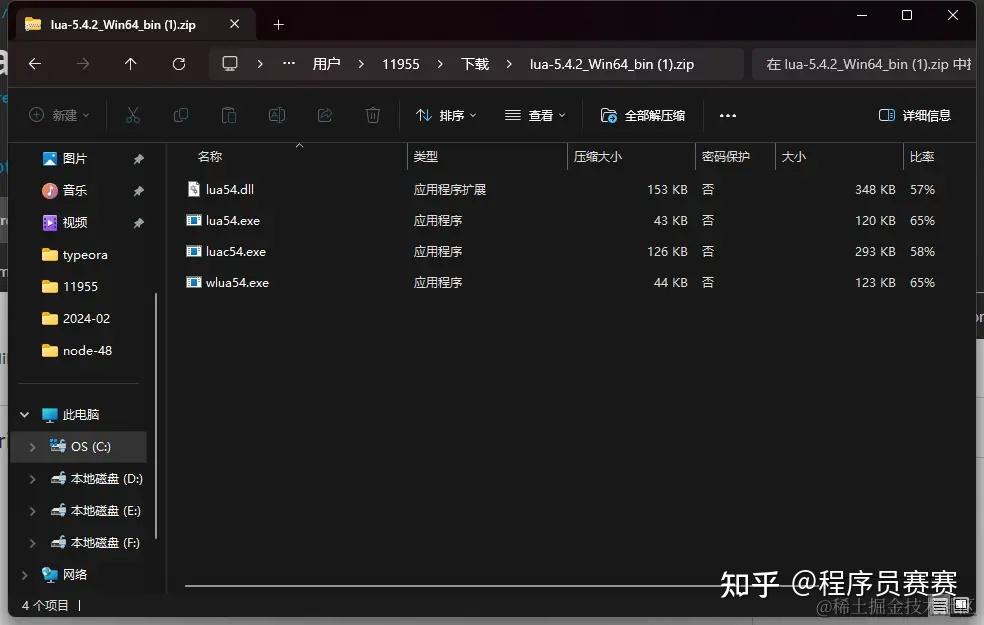
Task: Select the Rename icon
Action: coord(276,115)
